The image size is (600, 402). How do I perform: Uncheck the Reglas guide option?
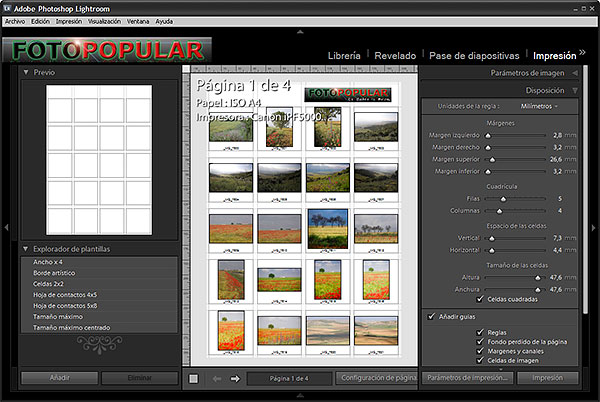pos(480,332)
